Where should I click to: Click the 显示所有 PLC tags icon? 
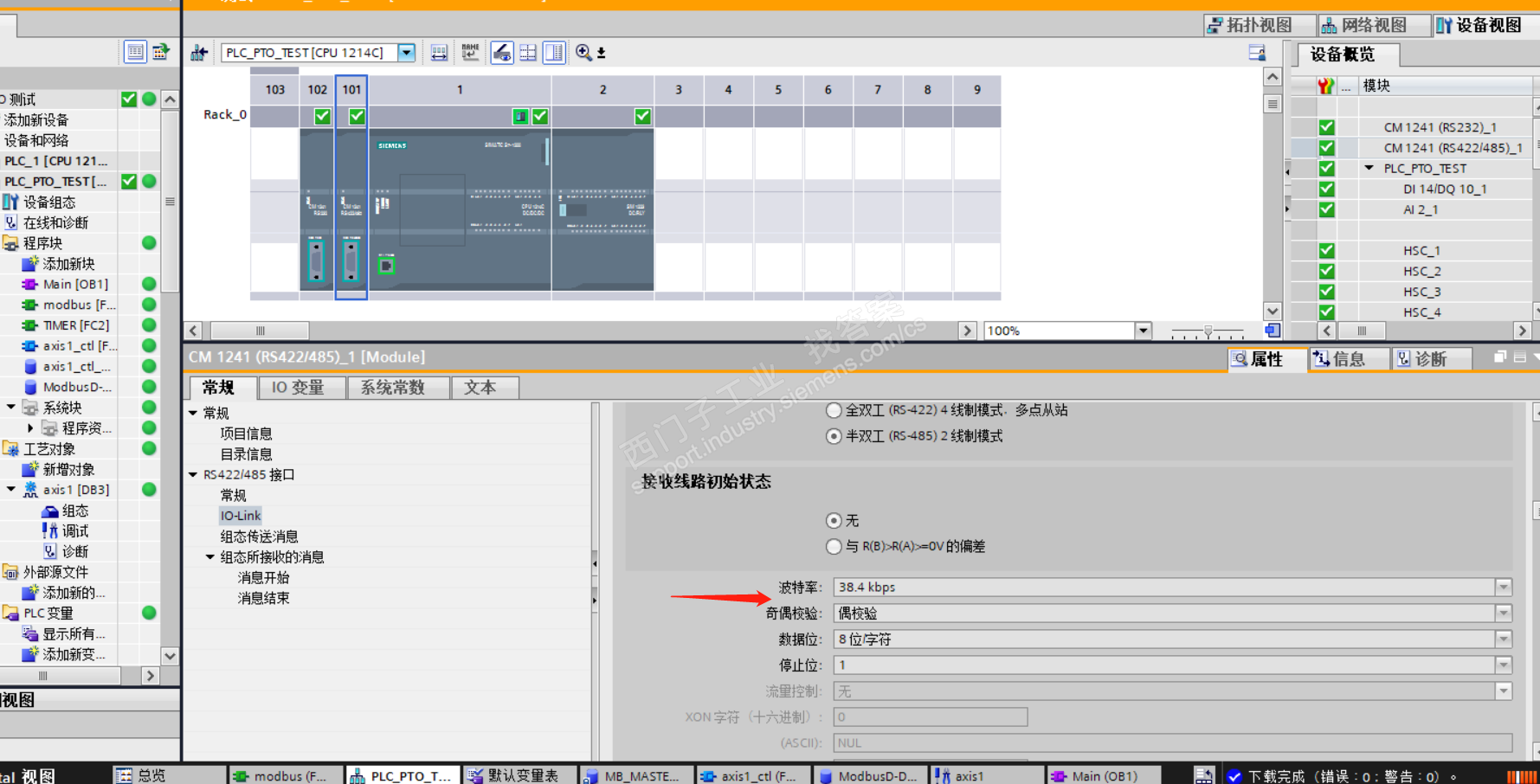coord(30,633)
